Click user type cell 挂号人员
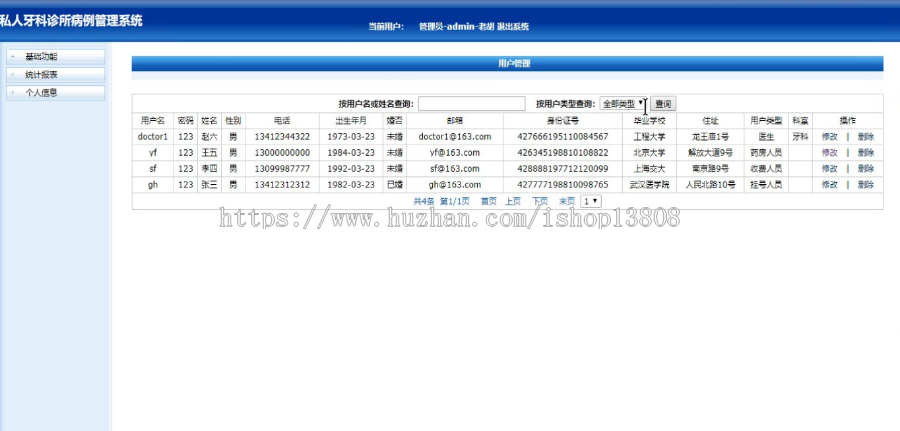Screen dimensions: 900x431 click(766, 185)
